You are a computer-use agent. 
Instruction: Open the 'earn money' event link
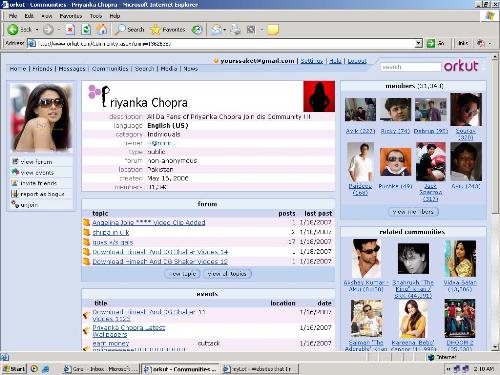tap(111, 343)
